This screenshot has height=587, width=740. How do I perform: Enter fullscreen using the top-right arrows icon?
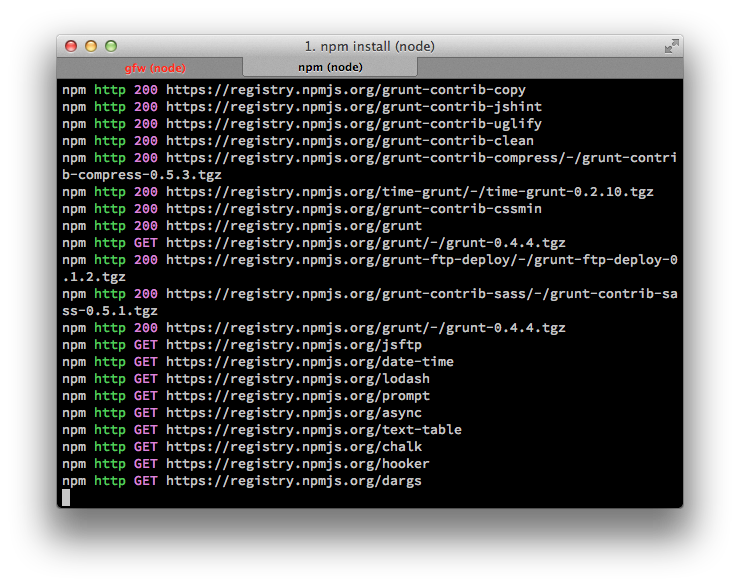coord(671,46)
